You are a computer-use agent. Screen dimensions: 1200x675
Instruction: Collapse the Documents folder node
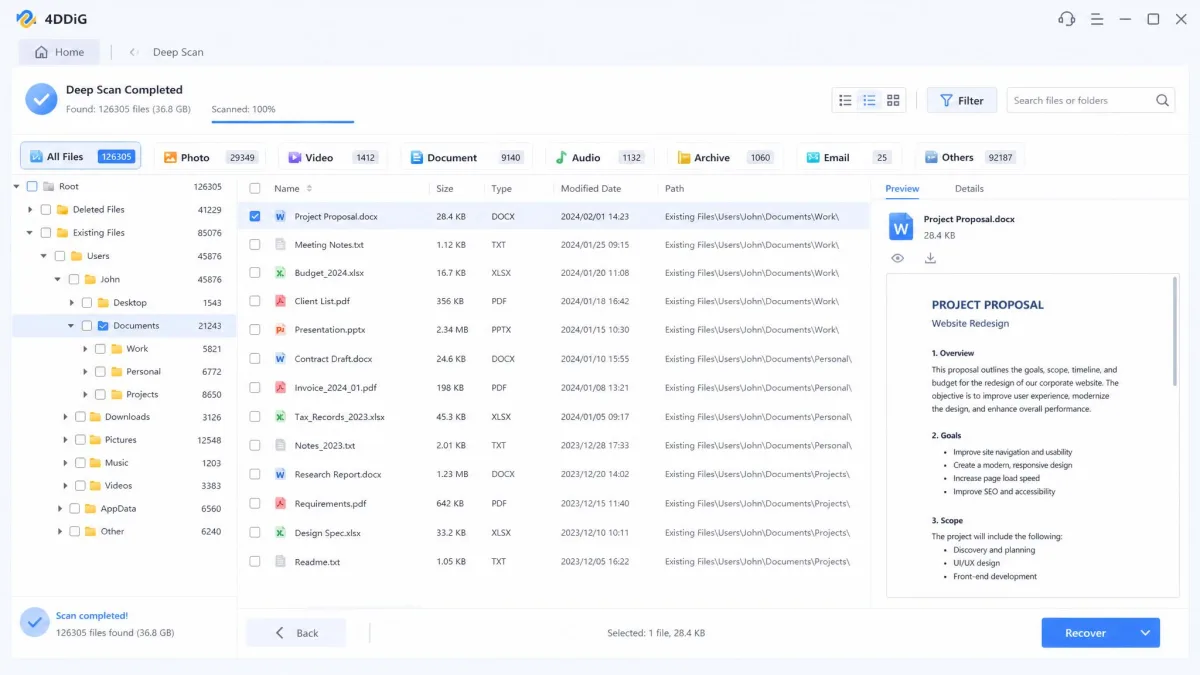71,325
